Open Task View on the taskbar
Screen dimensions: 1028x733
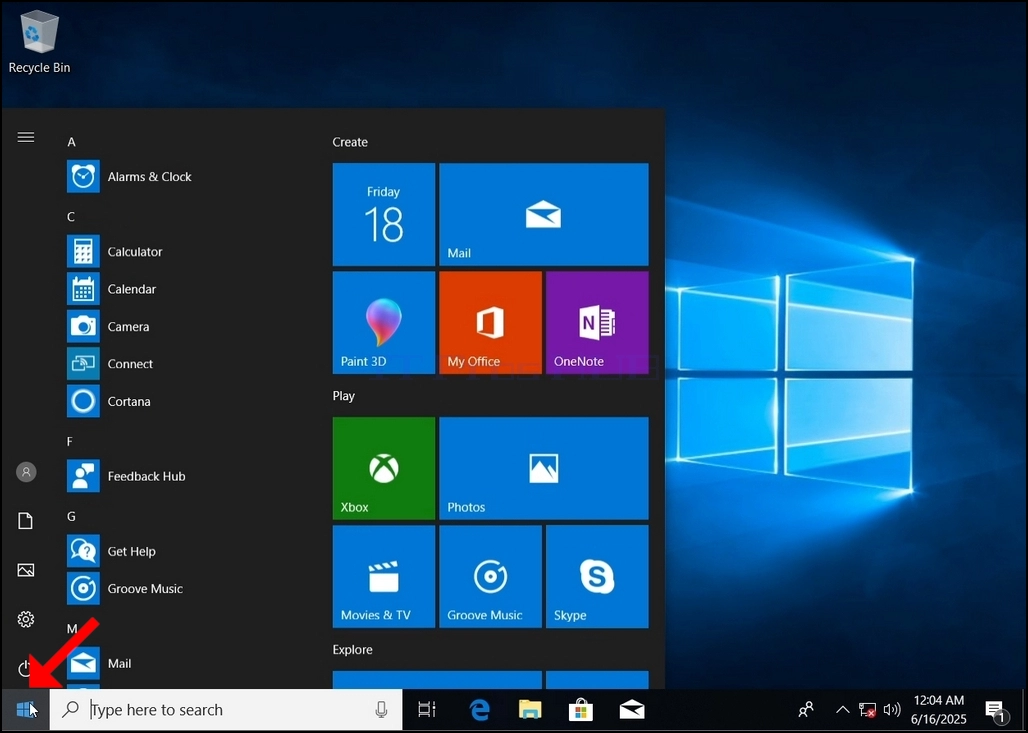click(x=427, y=709)
